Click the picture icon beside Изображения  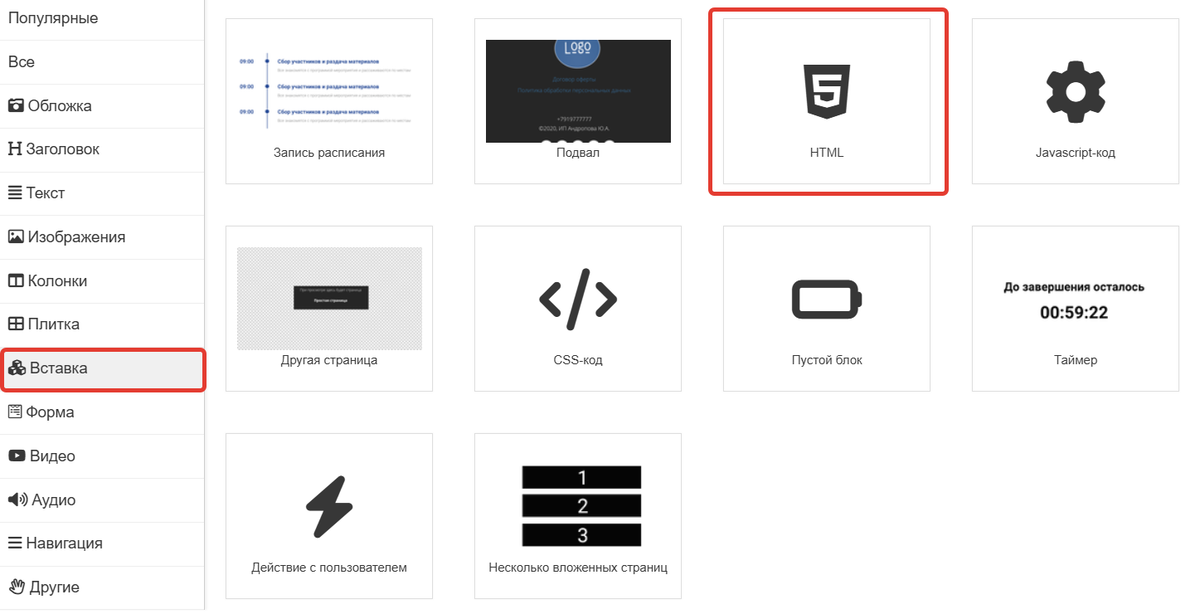coord(16,237)
